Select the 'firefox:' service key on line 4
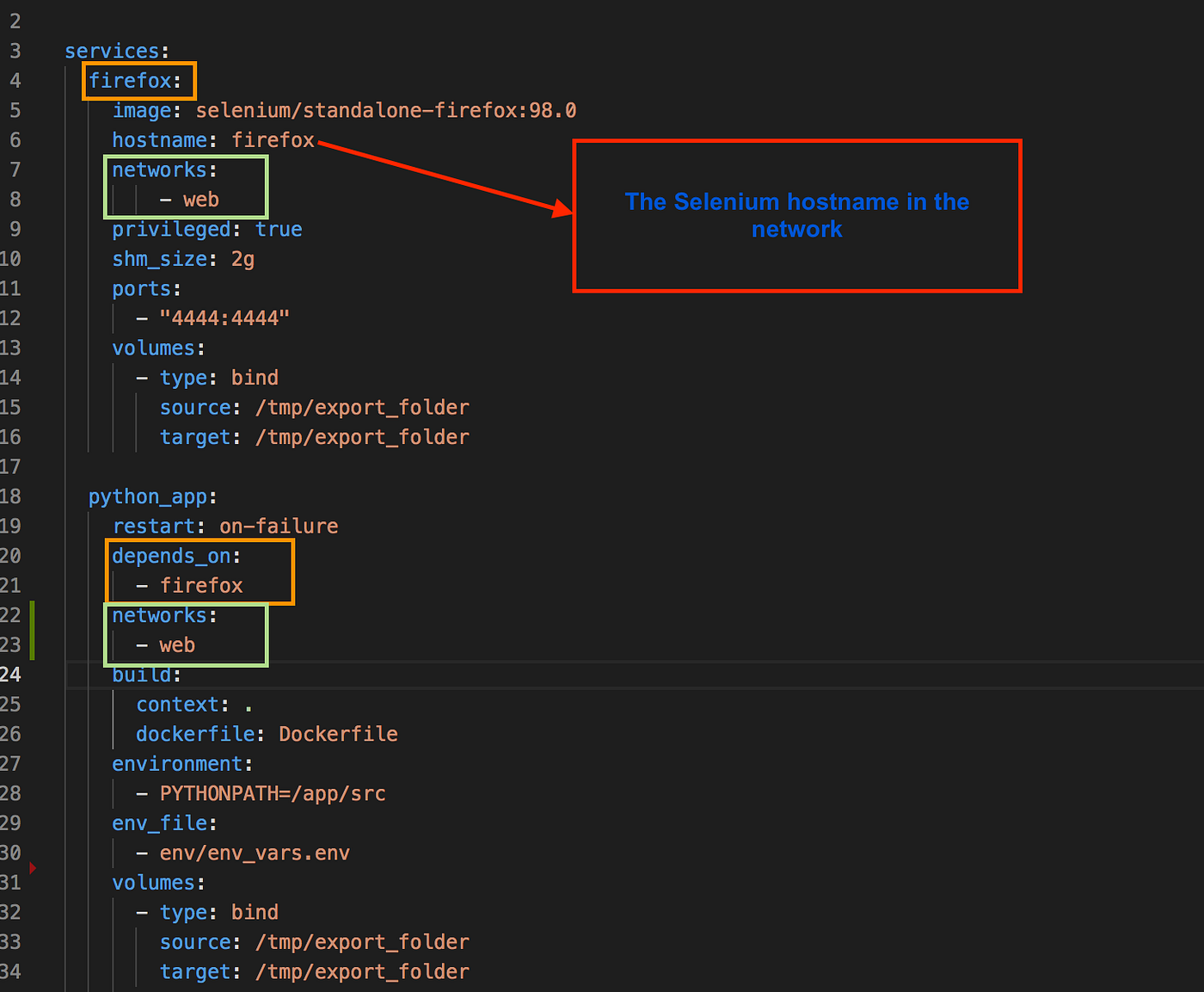Viewport: 1204px width, 992px height. [135, 81]
